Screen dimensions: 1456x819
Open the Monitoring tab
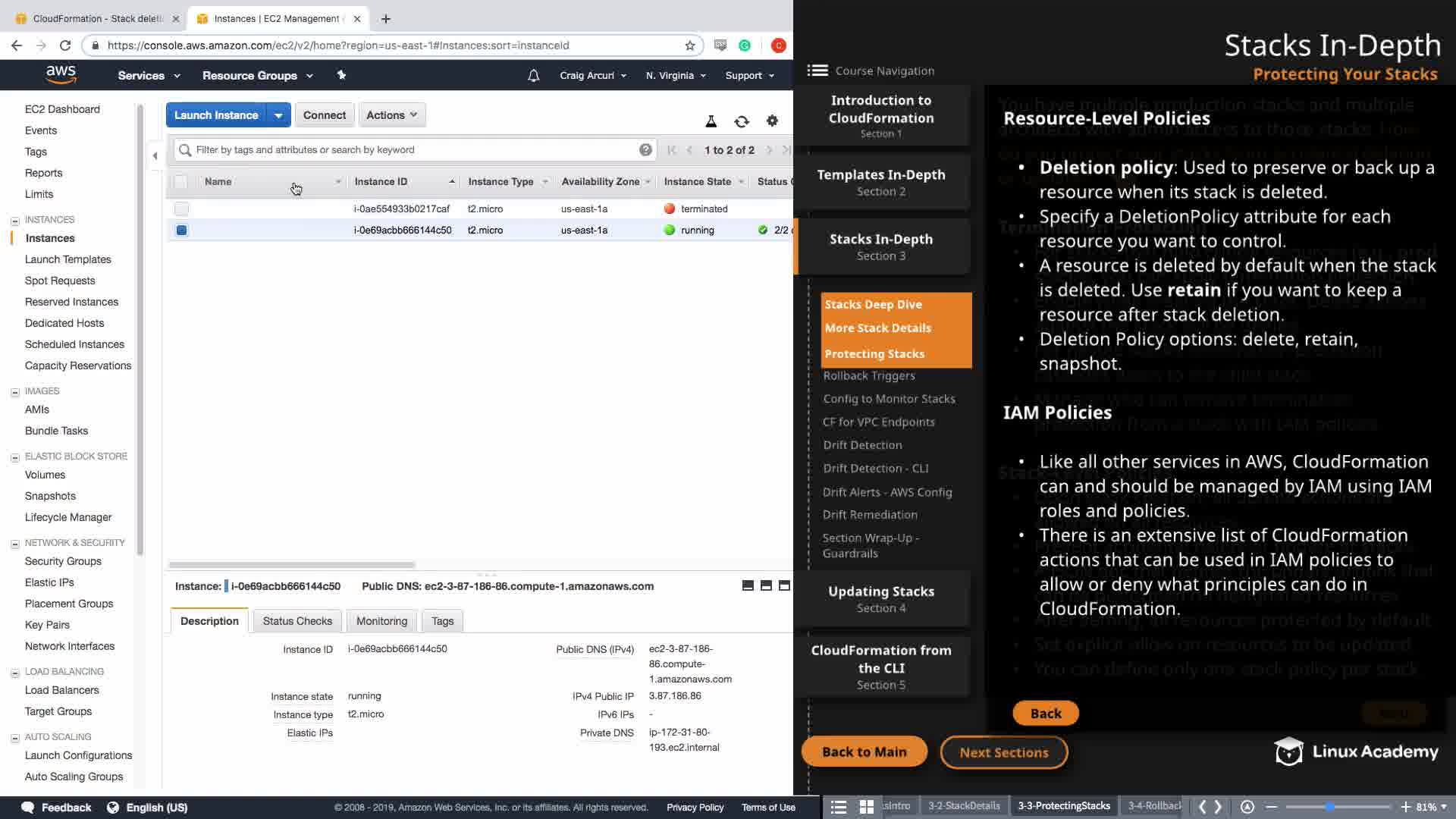coord(381,621)
